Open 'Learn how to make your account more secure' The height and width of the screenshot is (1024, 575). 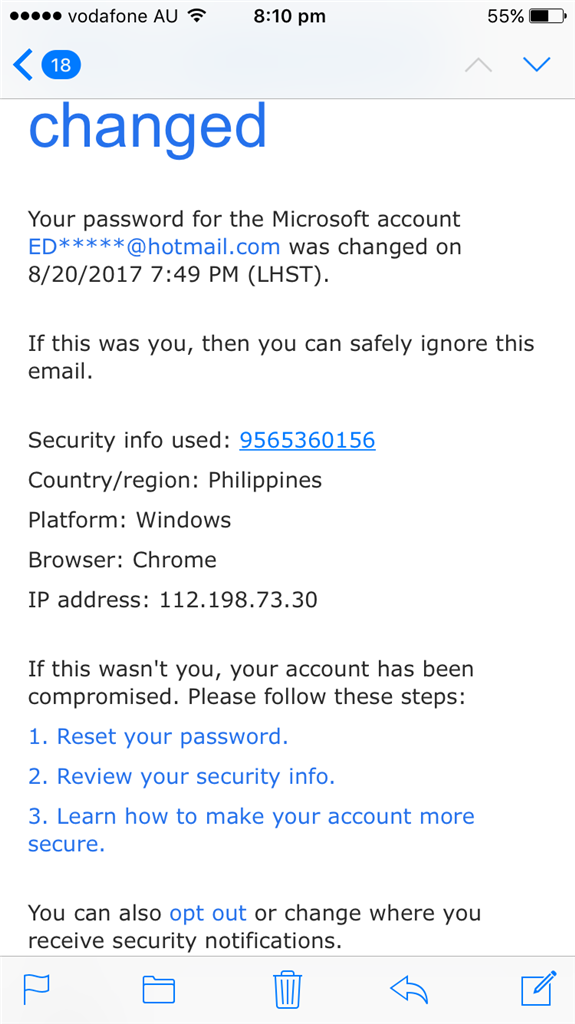[x=251, y=829]
